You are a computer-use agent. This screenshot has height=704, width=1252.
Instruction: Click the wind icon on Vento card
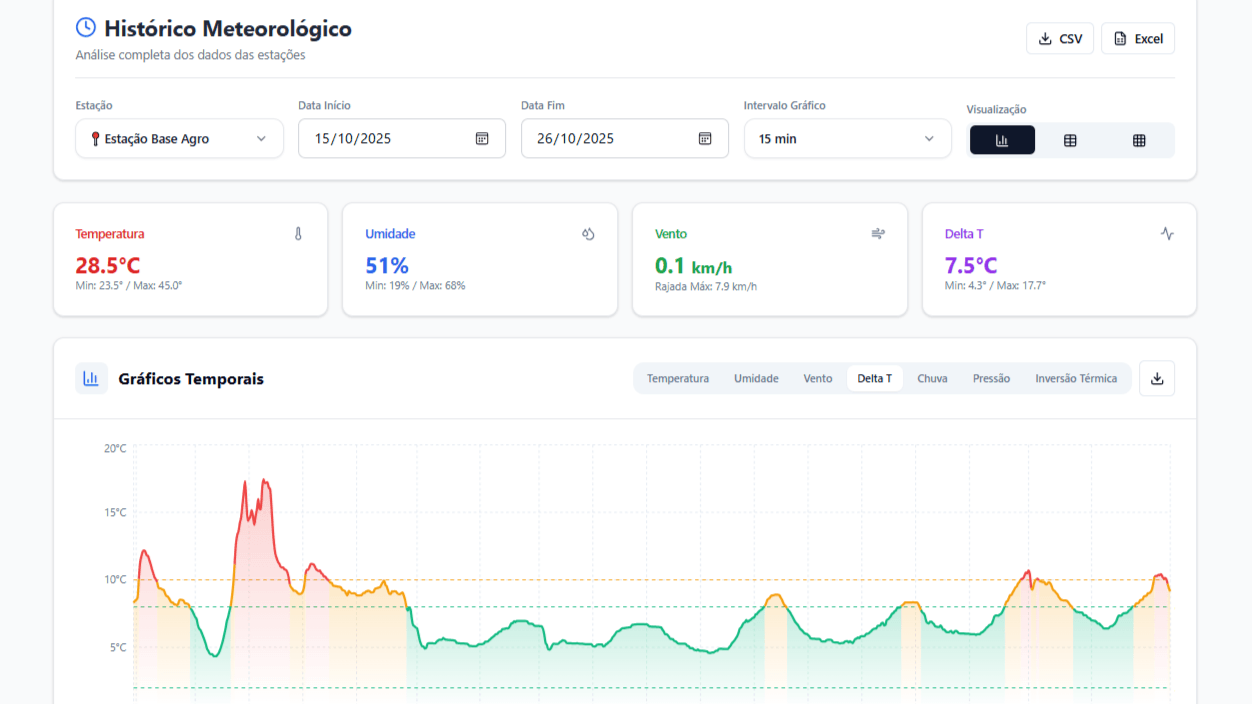click(878, 234)
